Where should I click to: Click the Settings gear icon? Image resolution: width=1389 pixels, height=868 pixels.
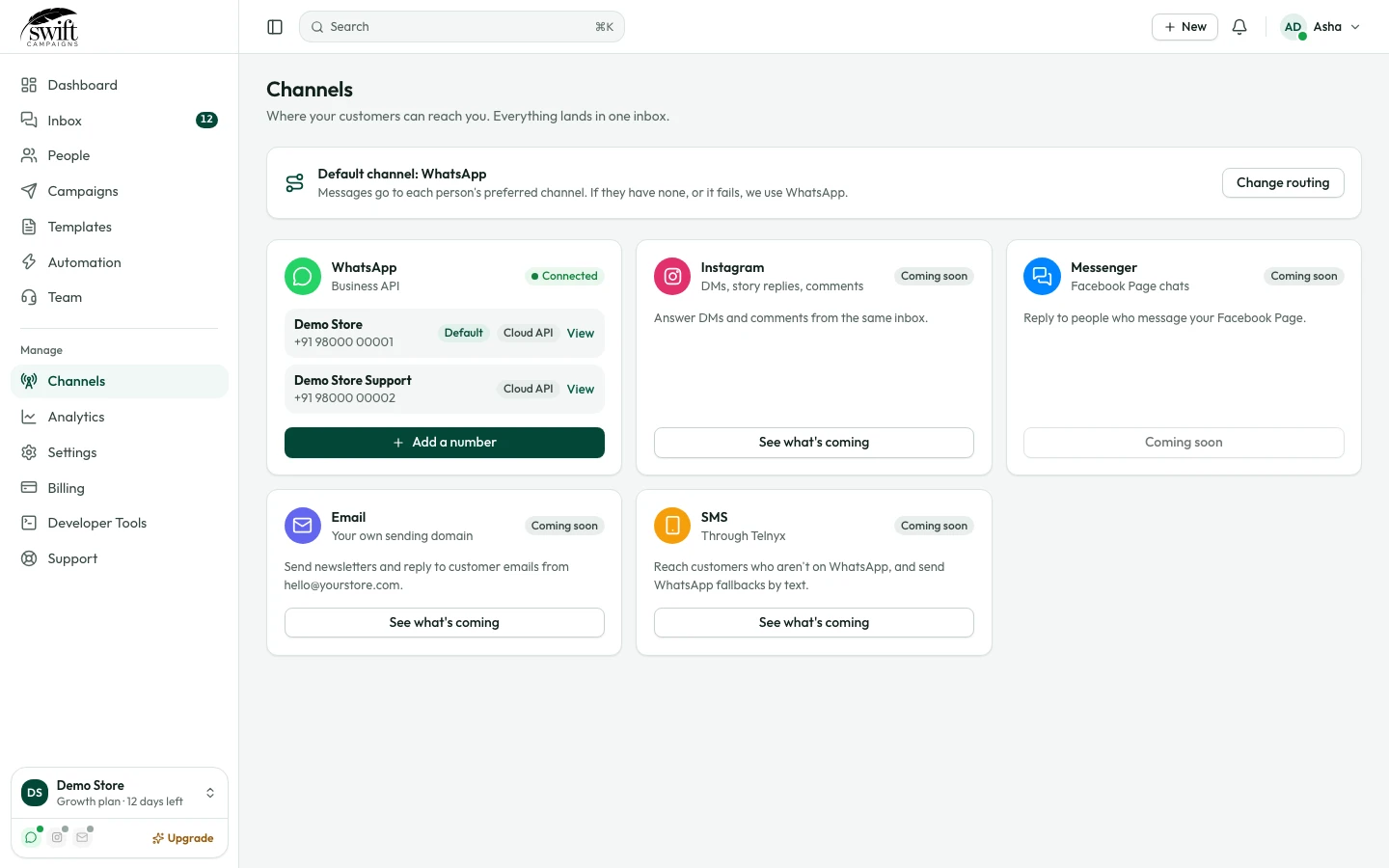click(x=29, y=452)
